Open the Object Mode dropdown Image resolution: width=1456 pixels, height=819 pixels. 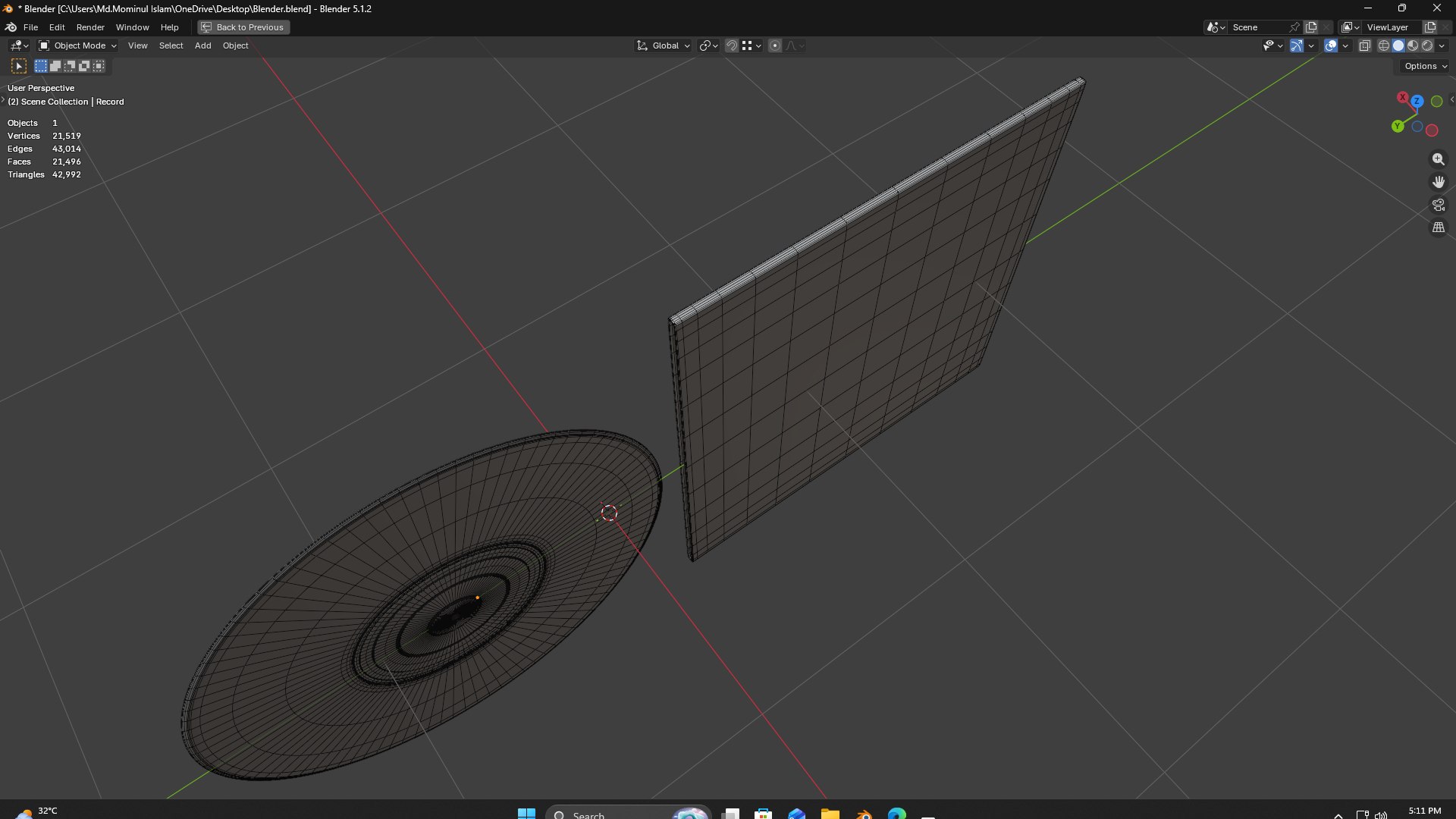point(77,45)
